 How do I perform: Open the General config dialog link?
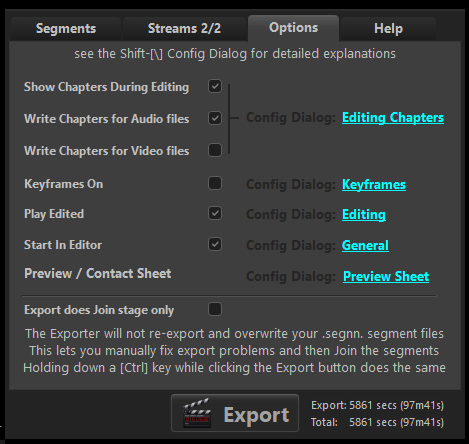pyautogui.click(x=365, y=246)
